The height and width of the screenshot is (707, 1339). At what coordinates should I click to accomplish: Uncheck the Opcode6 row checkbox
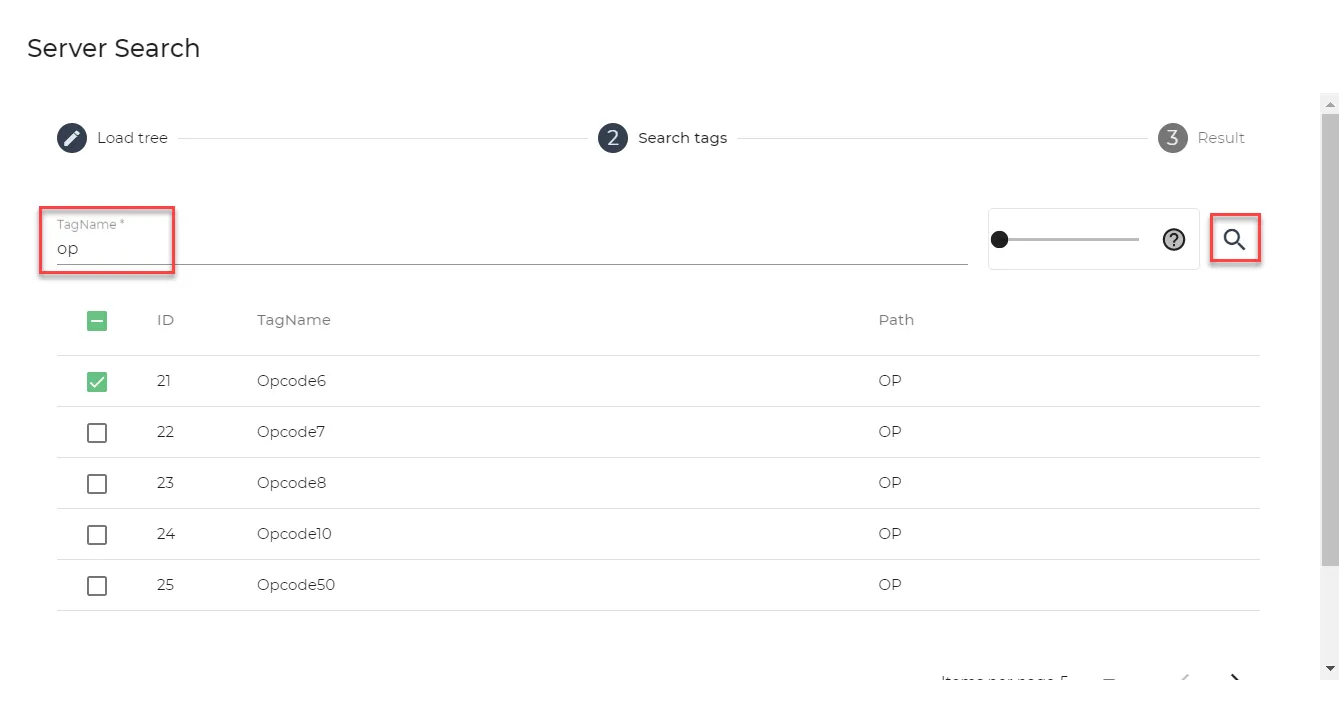(x=97, y=382)
